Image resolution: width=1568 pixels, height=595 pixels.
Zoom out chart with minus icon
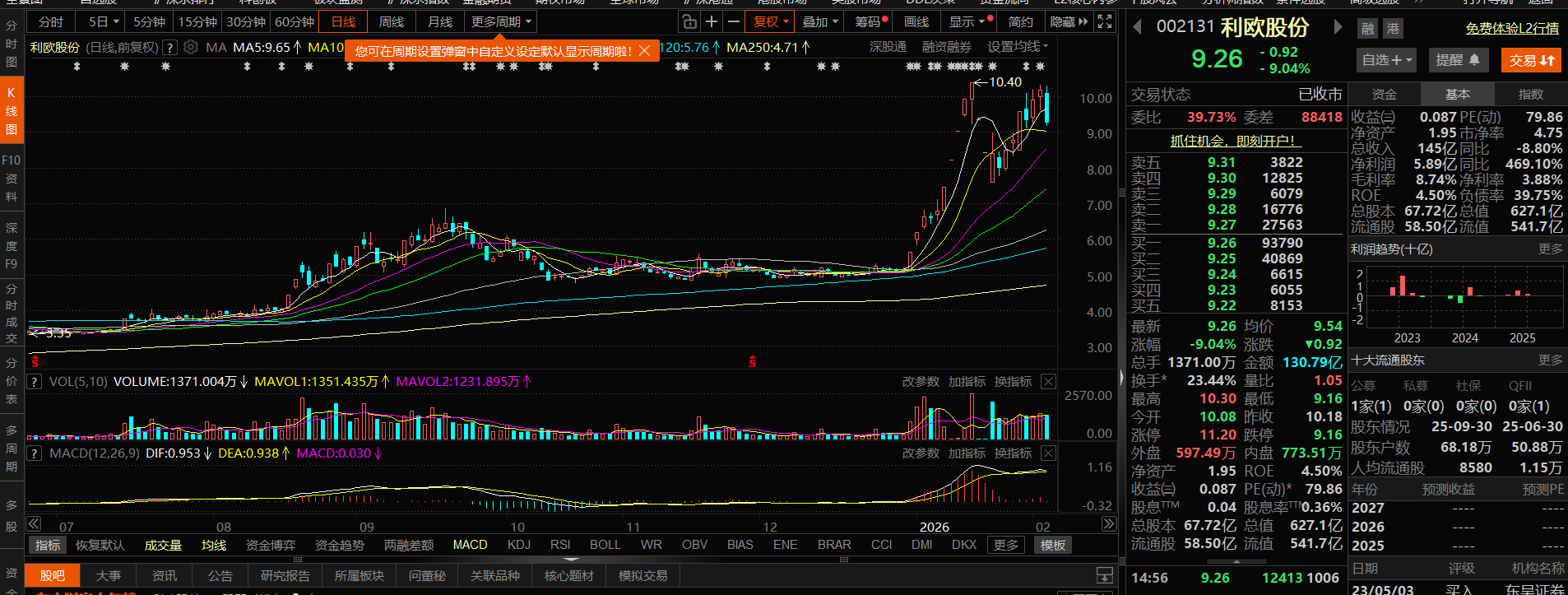pos(734,22)
